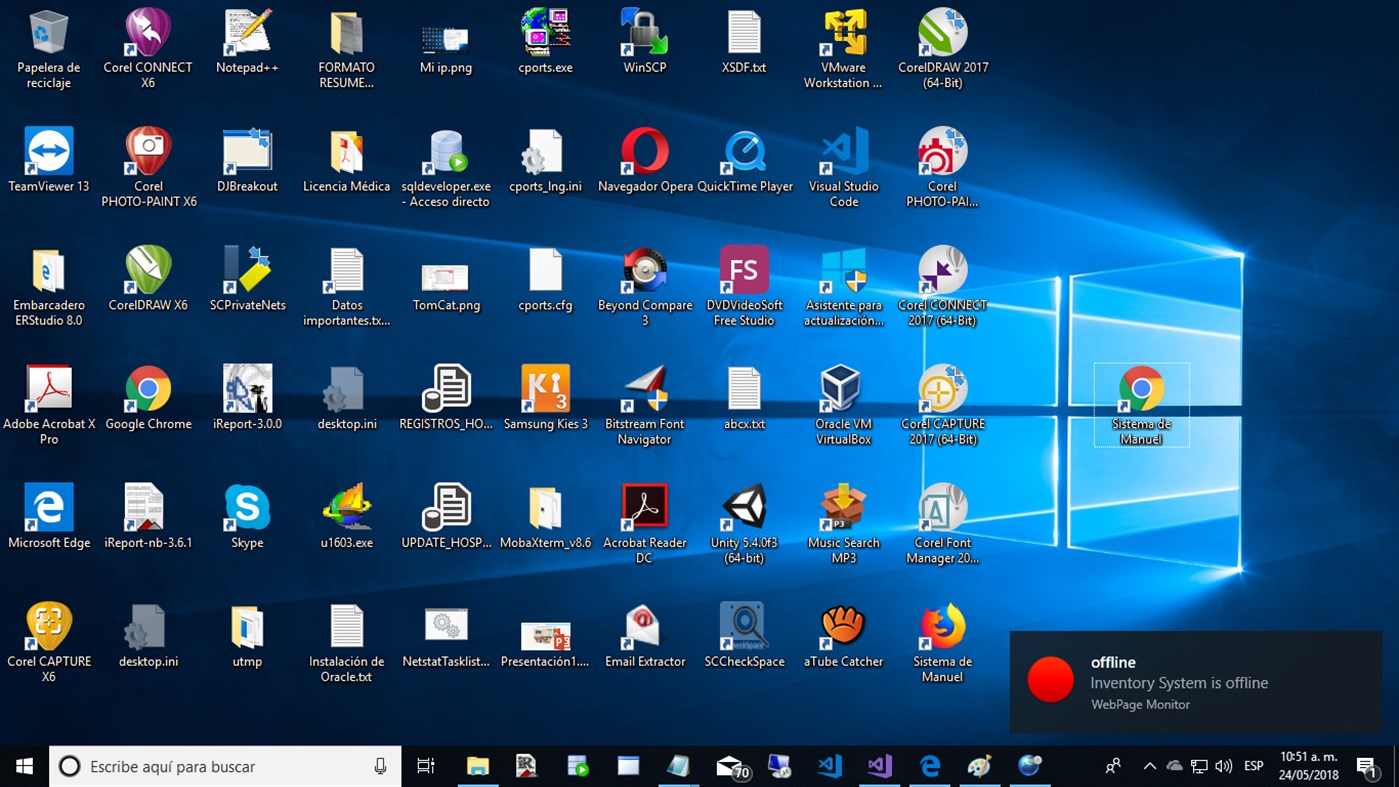This screenshot has height=787, width=1399.
Task: Open the Mail app with 70 badge
Action: [731, 766]
